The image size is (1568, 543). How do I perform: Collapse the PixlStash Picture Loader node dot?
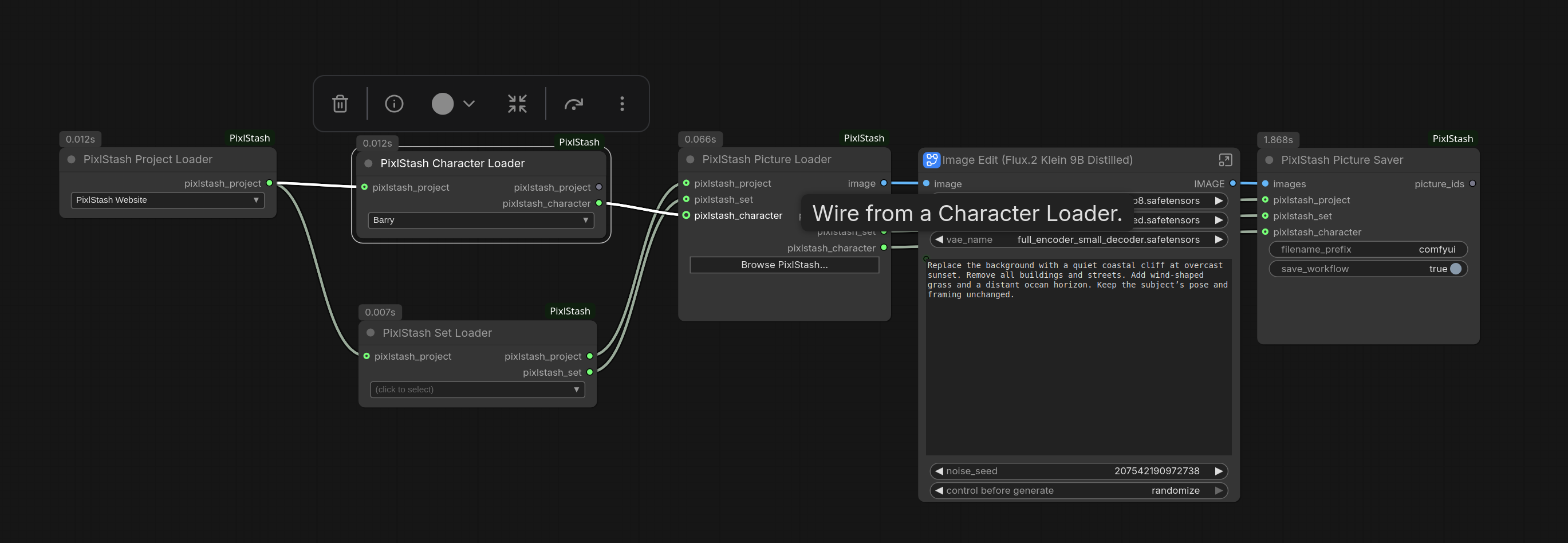[x=690, y=159]
